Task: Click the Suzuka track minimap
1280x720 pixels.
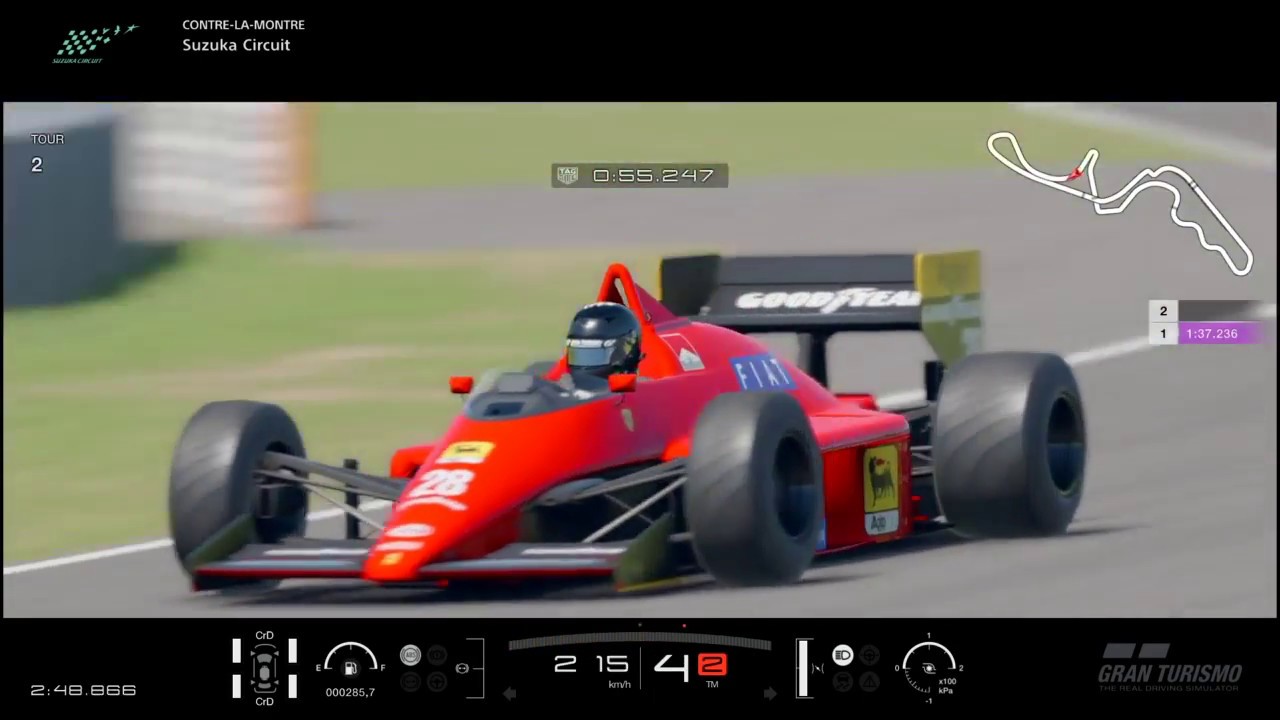Action: tap(1119, 202)
